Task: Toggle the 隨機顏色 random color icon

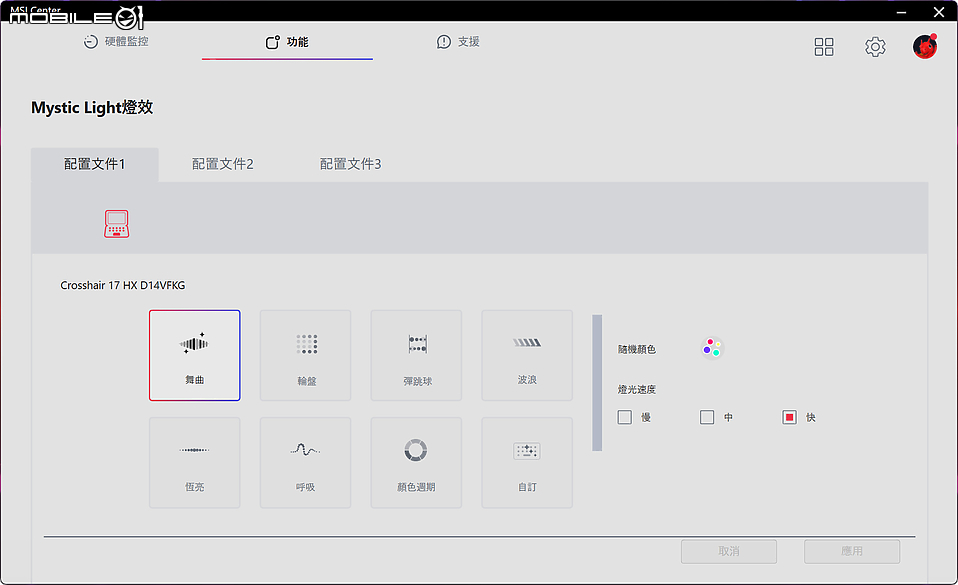Action: (711, 348)
